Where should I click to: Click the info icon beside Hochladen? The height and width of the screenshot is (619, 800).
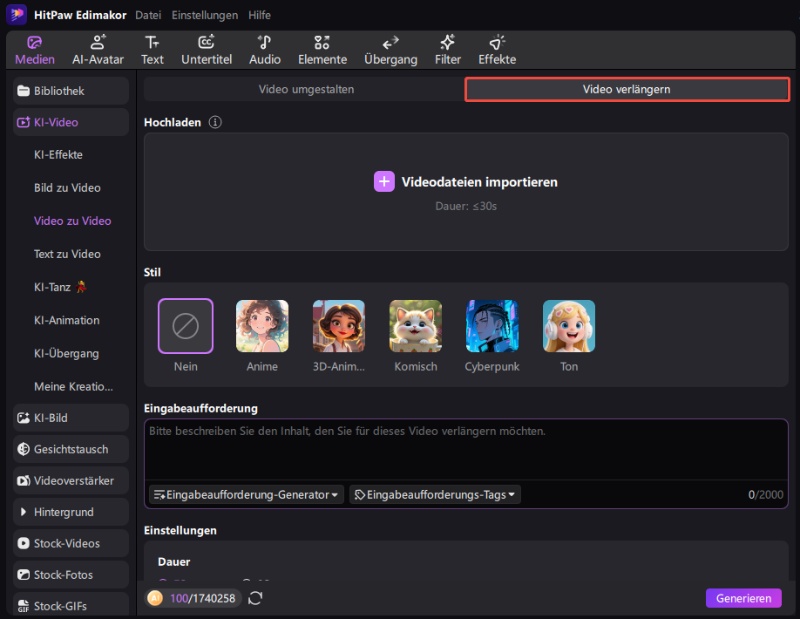tap(215, 122)
